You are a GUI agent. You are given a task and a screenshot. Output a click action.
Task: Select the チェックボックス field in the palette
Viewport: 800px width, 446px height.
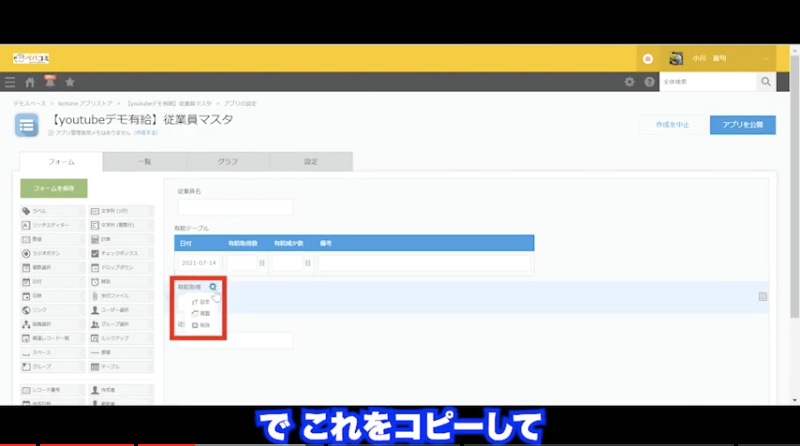pyautogui.click(x=120, y=254)
